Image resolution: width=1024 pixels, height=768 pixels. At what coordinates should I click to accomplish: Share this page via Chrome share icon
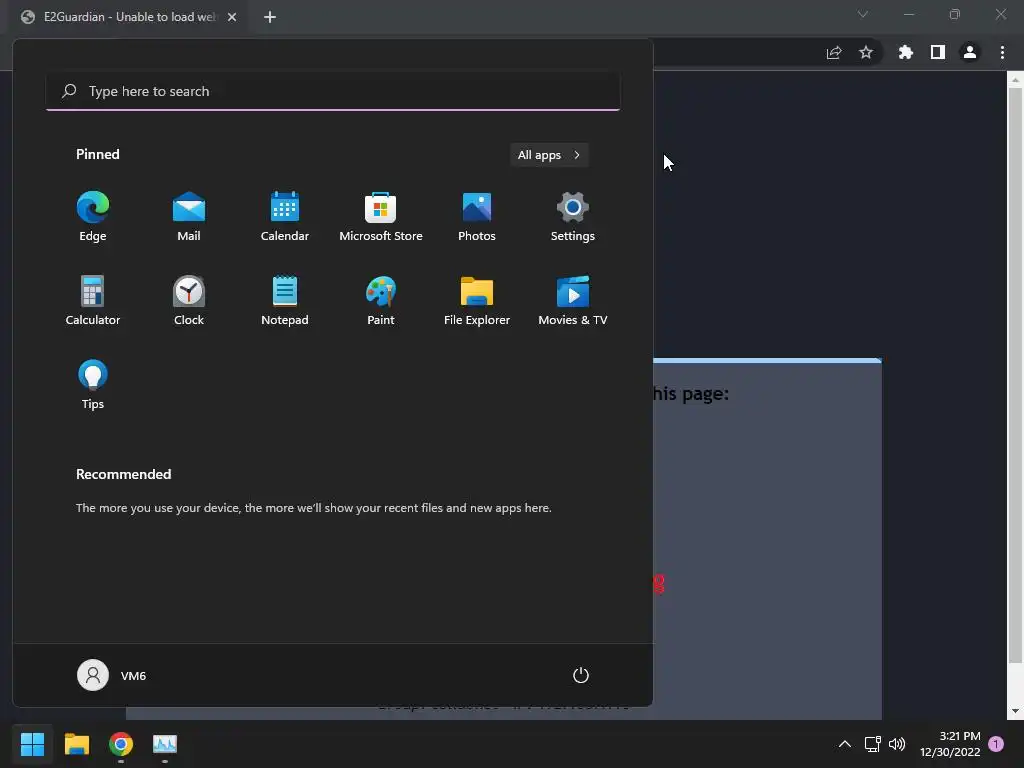(834, 53)
